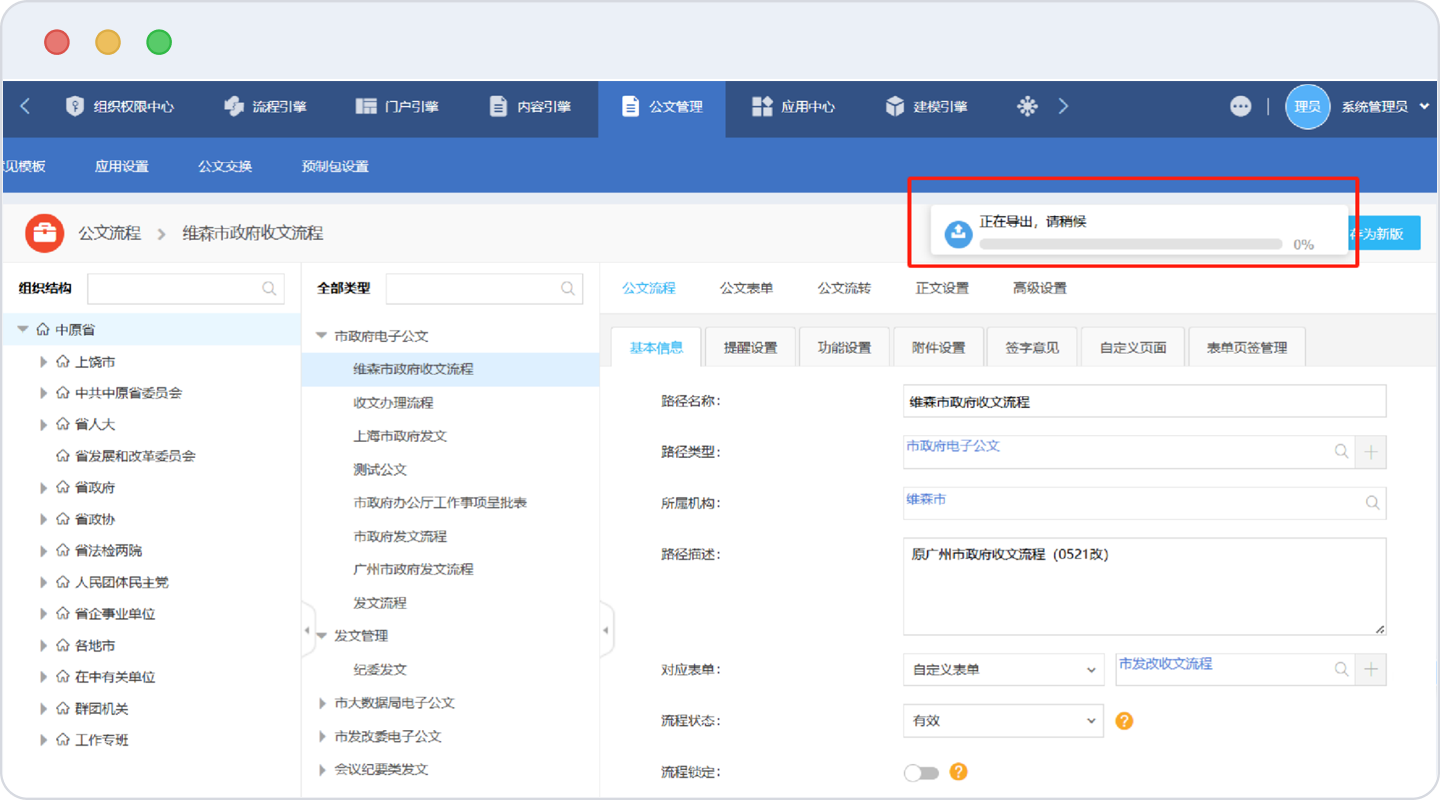Toggle the 流程锁定 switch
This screenshot has height=800, width=1440.
coord(921,772)
